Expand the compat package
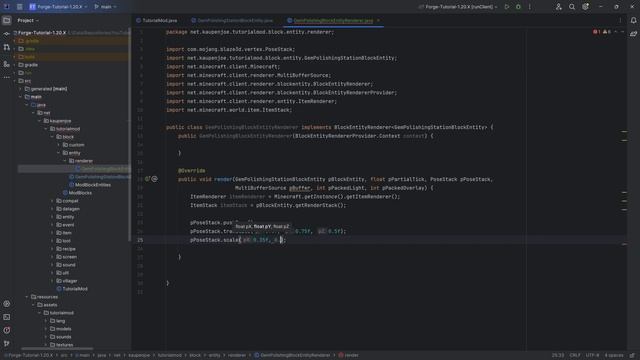Screen dimensions: 640x360 (52, 201)
